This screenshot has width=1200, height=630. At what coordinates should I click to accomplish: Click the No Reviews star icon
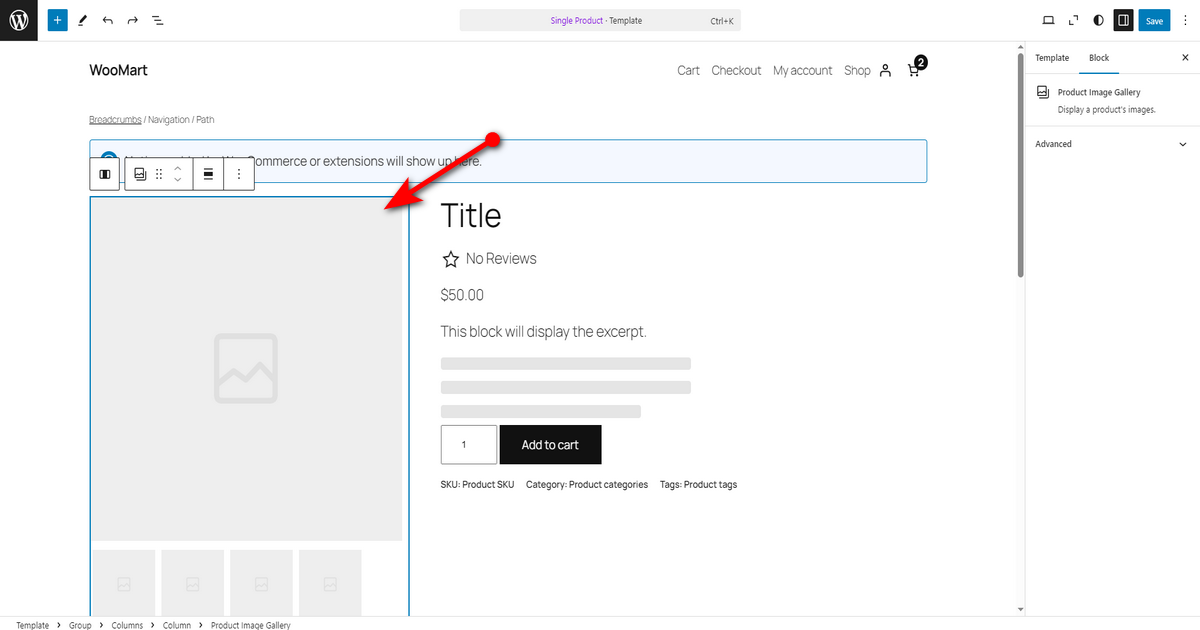(x=450, y=259)
